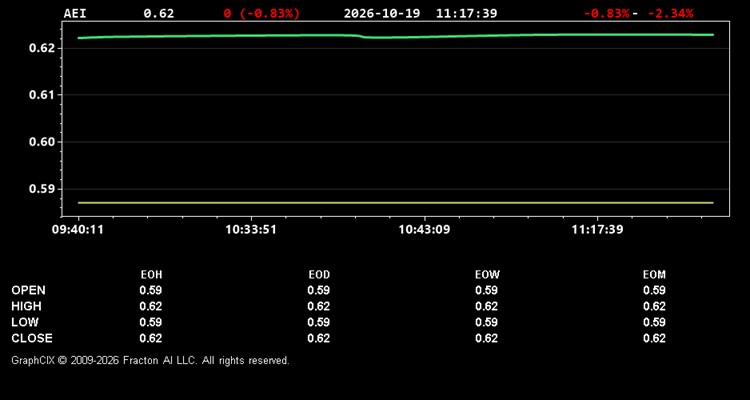The image size is (750, 400).
Task: Click the 10:43:09 time axis marker
Action: pyautogui.click(x=424, y=230)
